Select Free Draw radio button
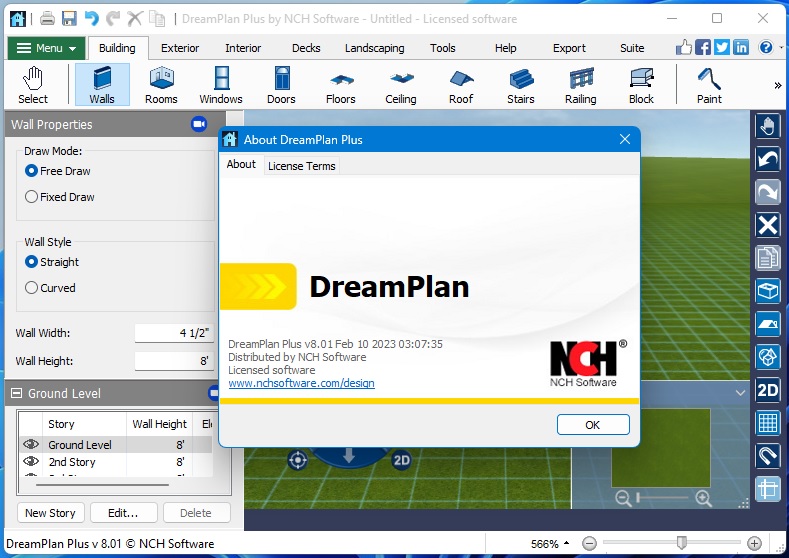Image resolution: width=789 pixels, height=558 pixels. (31, 171)
